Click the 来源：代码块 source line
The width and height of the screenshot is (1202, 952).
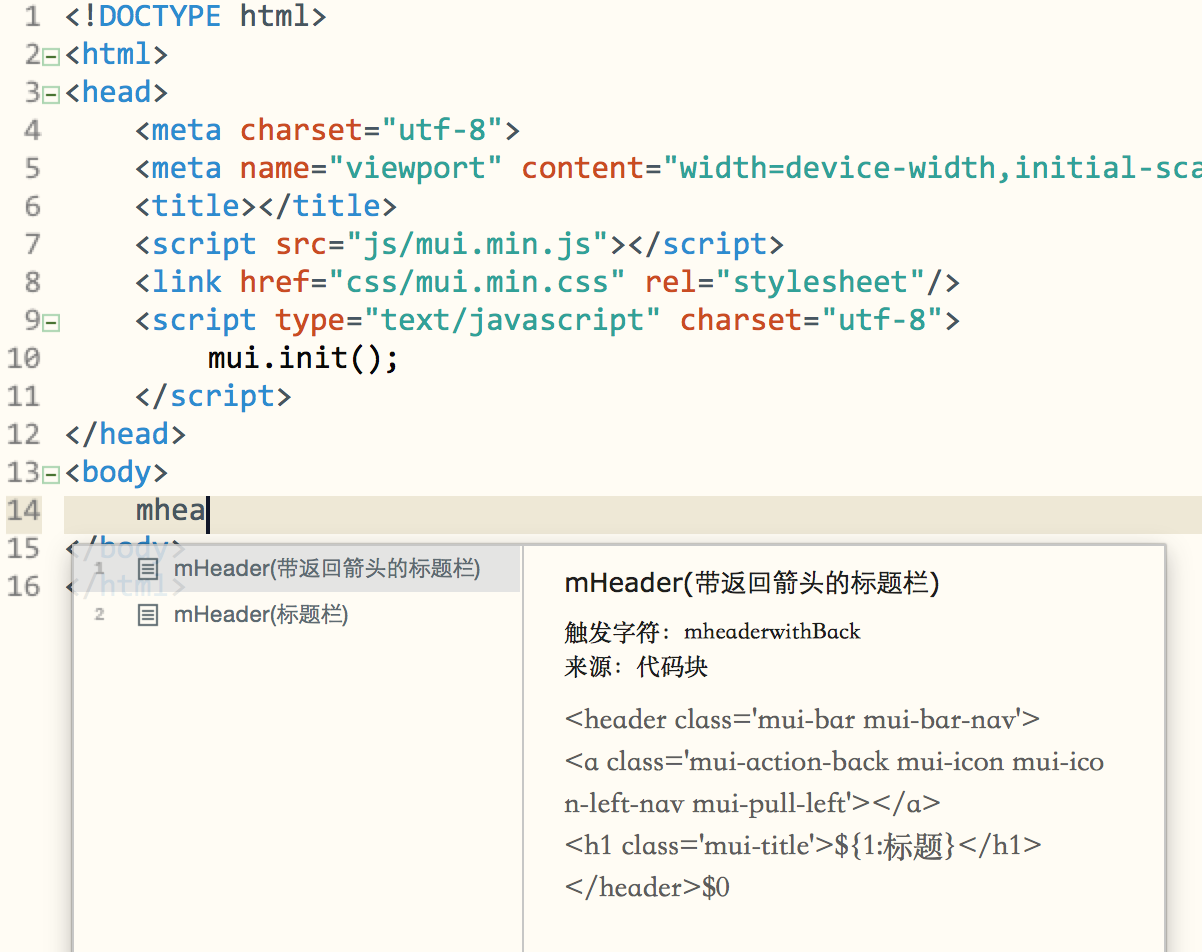636,667
